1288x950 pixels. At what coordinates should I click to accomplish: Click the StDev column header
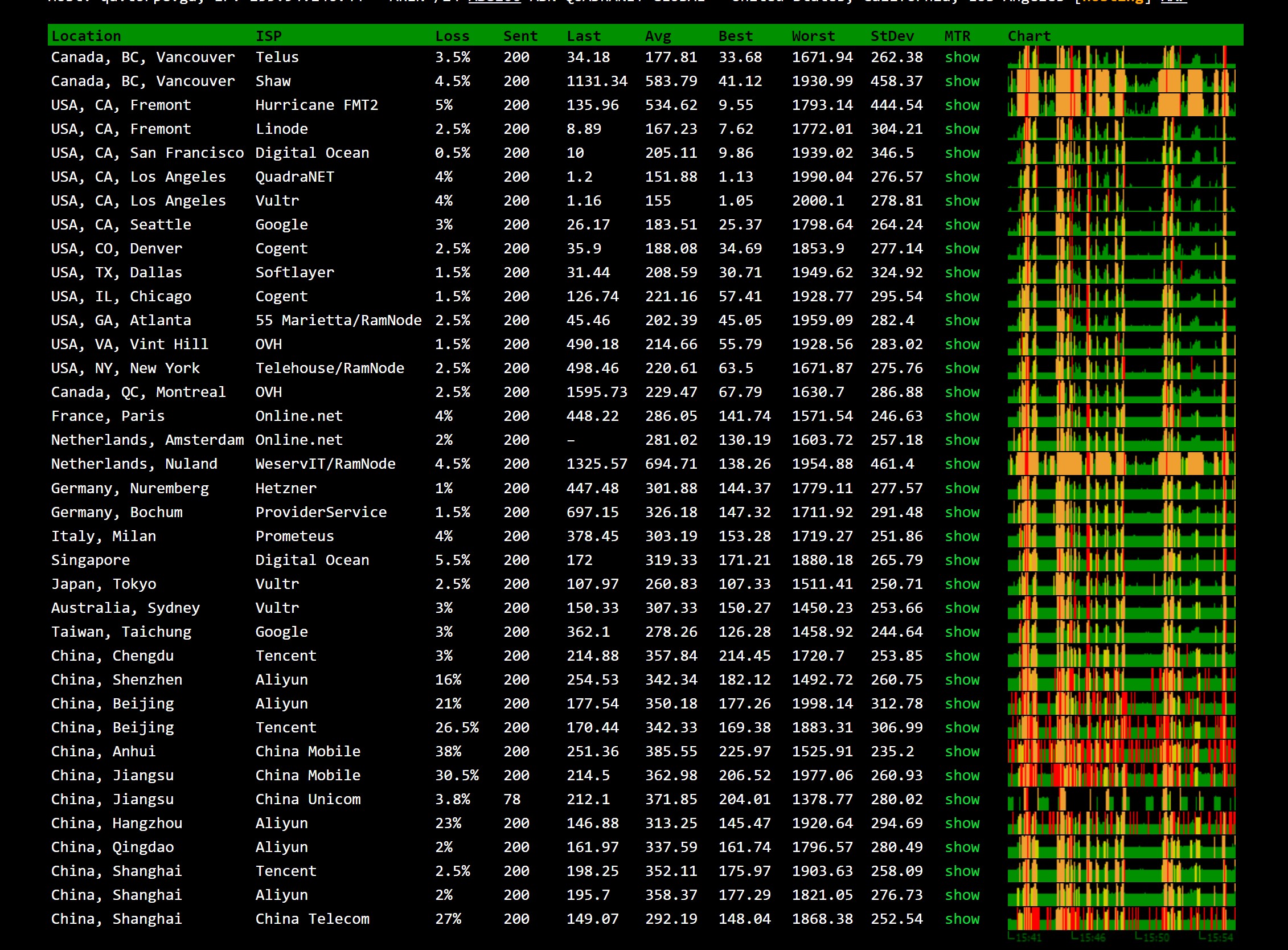(892, 36)
